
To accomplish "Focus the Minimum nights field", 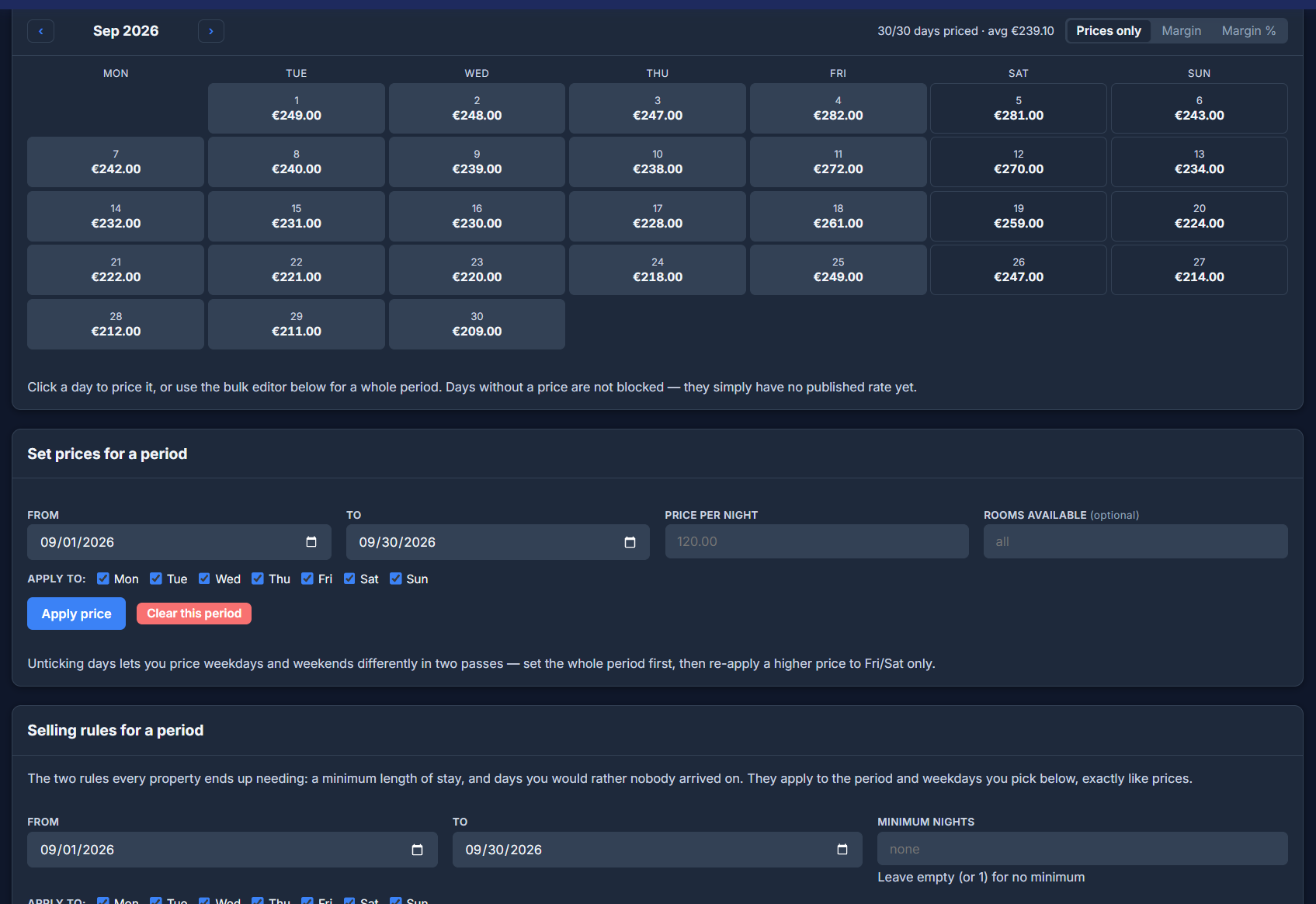I will (1082, 849).
